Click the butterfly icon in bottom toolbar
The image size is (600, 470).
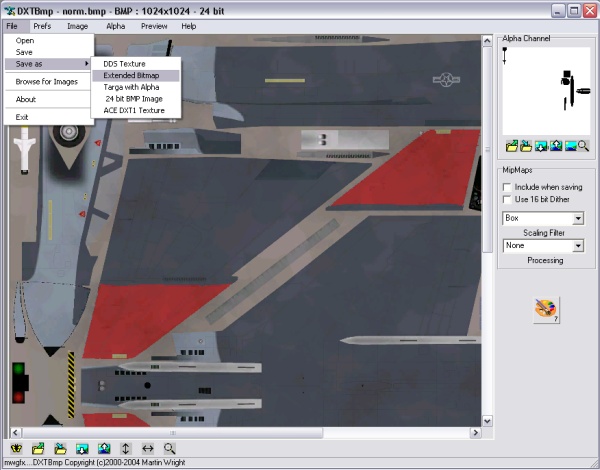pos(16,449)
